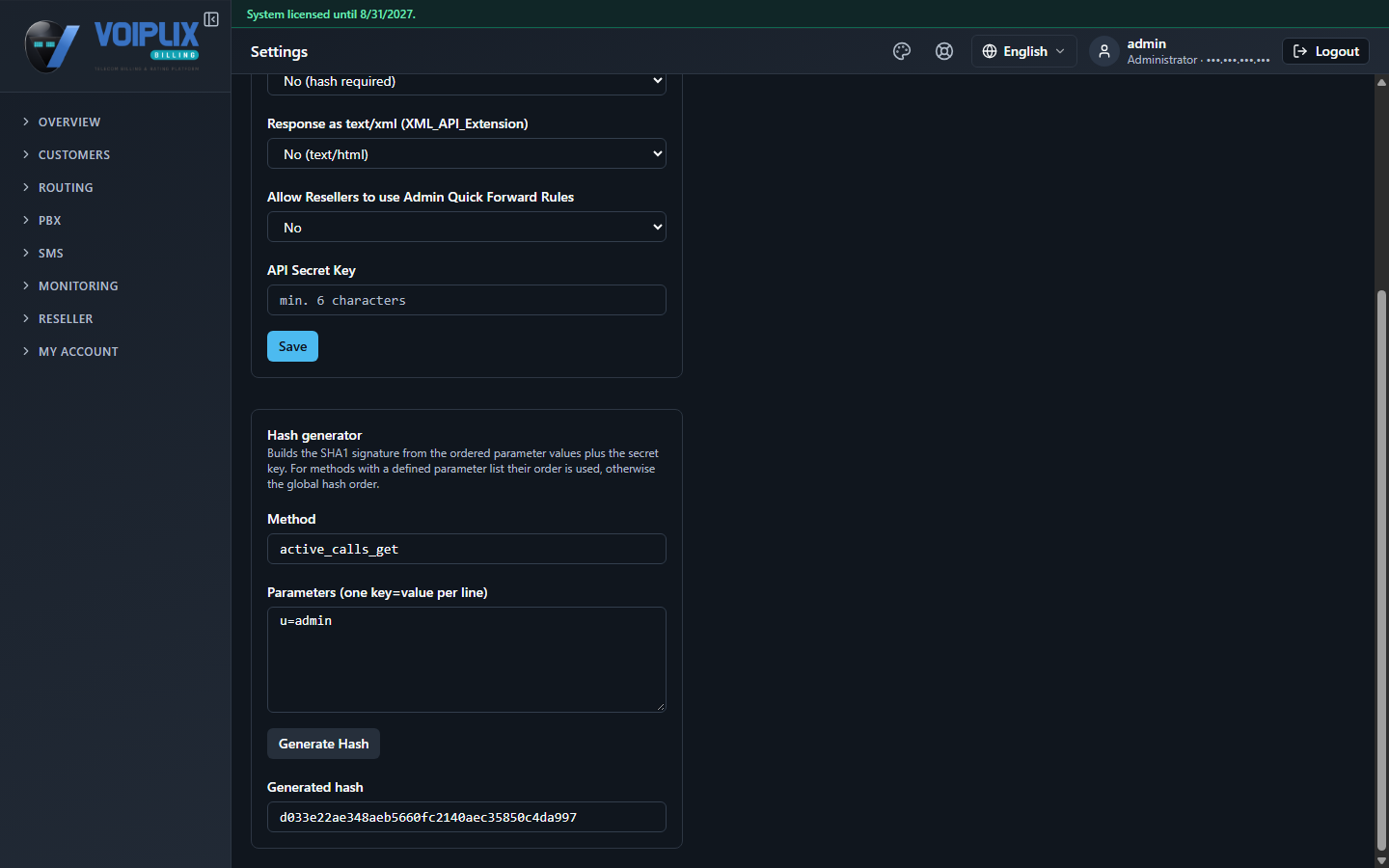Click the 'System licensed until 8/31/2027.' notice
The width and height of the screenshot is (1389, 868).
pyautogui.click(x=331, y=14)
